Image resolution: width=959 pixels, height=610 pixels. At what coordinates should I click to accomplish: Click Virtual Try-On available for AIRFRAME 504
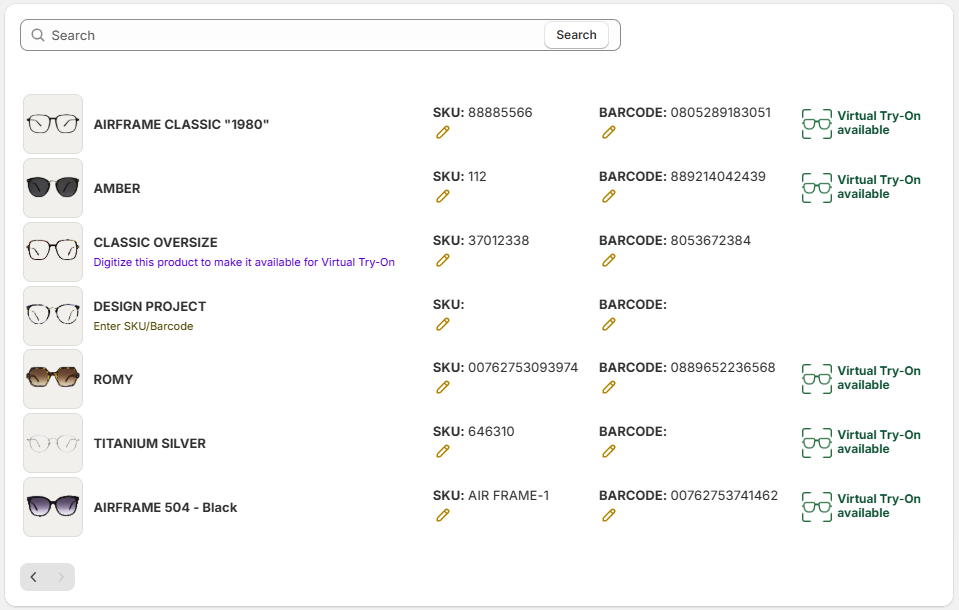pyautogui.click(x=878, y=506)
